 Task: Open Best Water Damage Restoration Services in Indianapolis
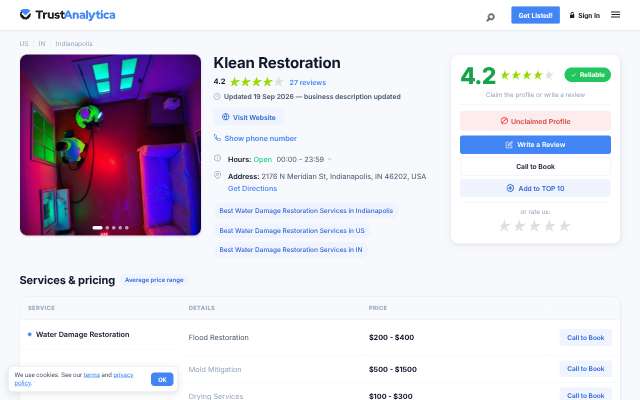tap(306, 211)
